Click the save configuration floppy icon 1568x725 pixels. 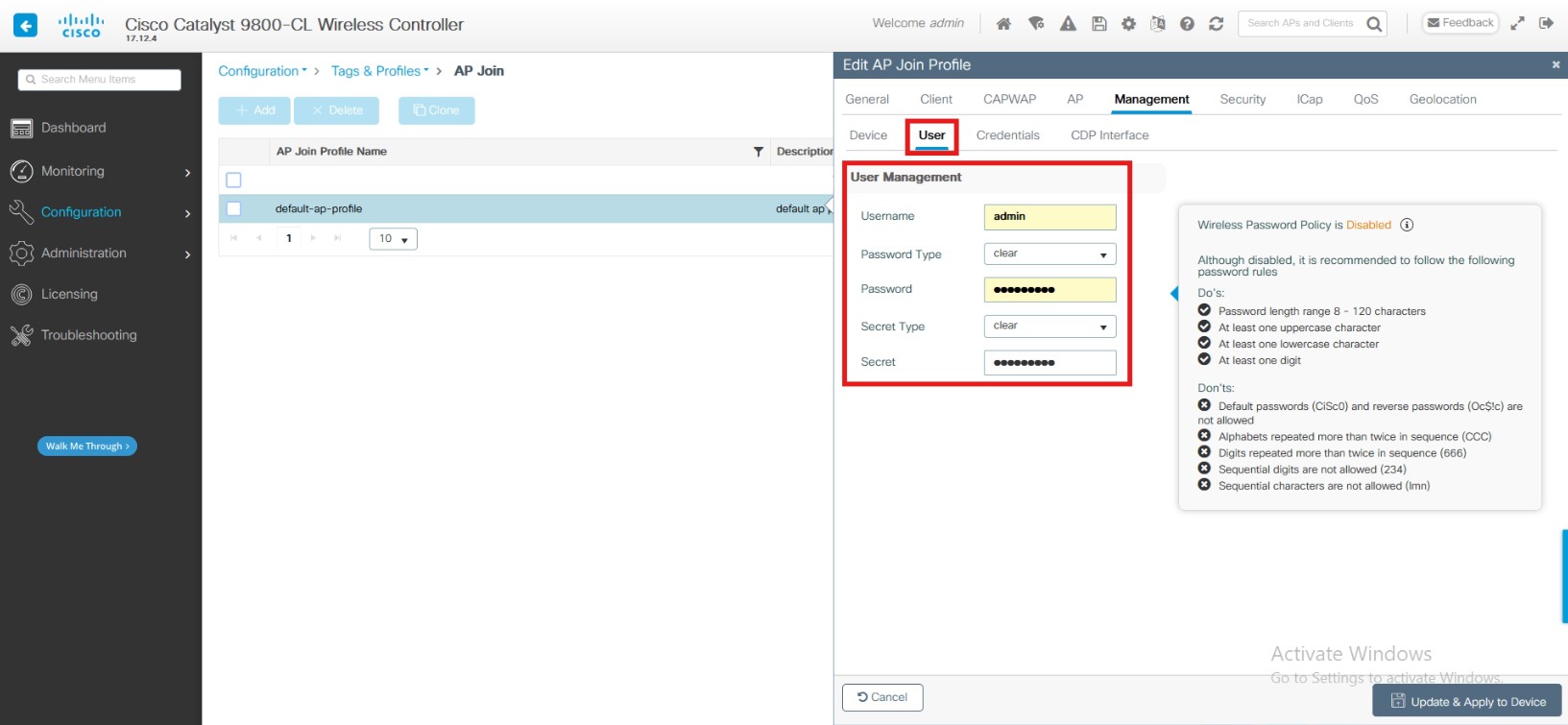(x=1099, y=24)
